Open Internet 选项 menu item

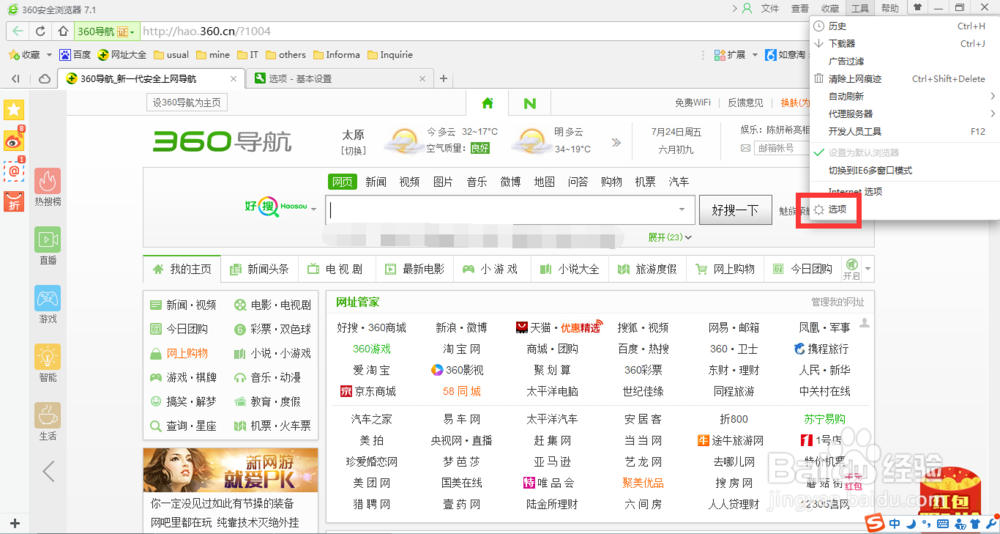click(x=904, y=191)
